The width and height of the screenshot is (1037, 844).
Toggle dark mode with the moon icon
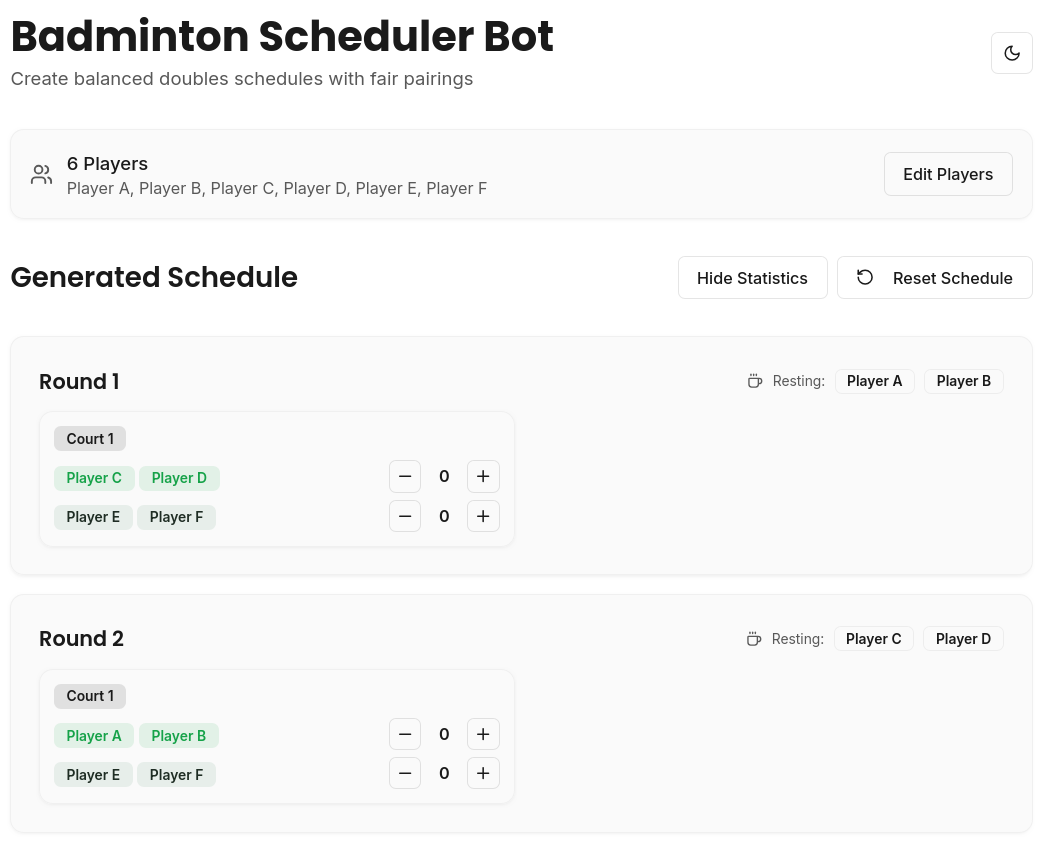click(x=1011, y=53)
